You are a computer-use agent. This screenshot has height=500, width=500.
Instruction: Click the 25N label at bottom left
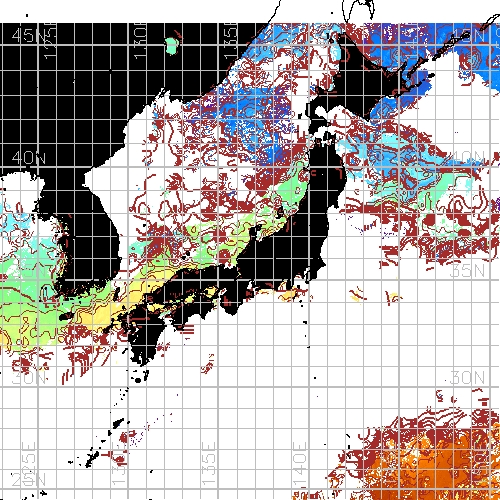28,480
